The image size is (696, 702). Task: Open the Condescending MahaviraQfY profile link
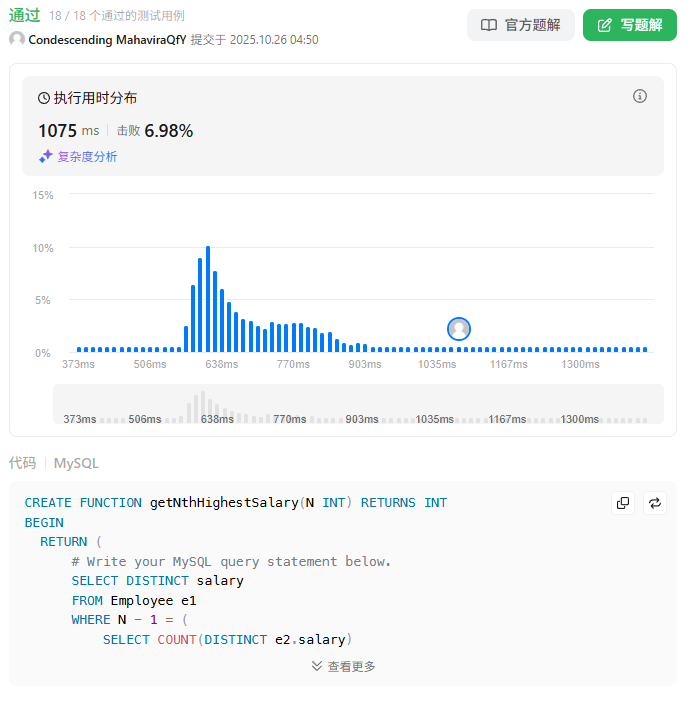106,39
